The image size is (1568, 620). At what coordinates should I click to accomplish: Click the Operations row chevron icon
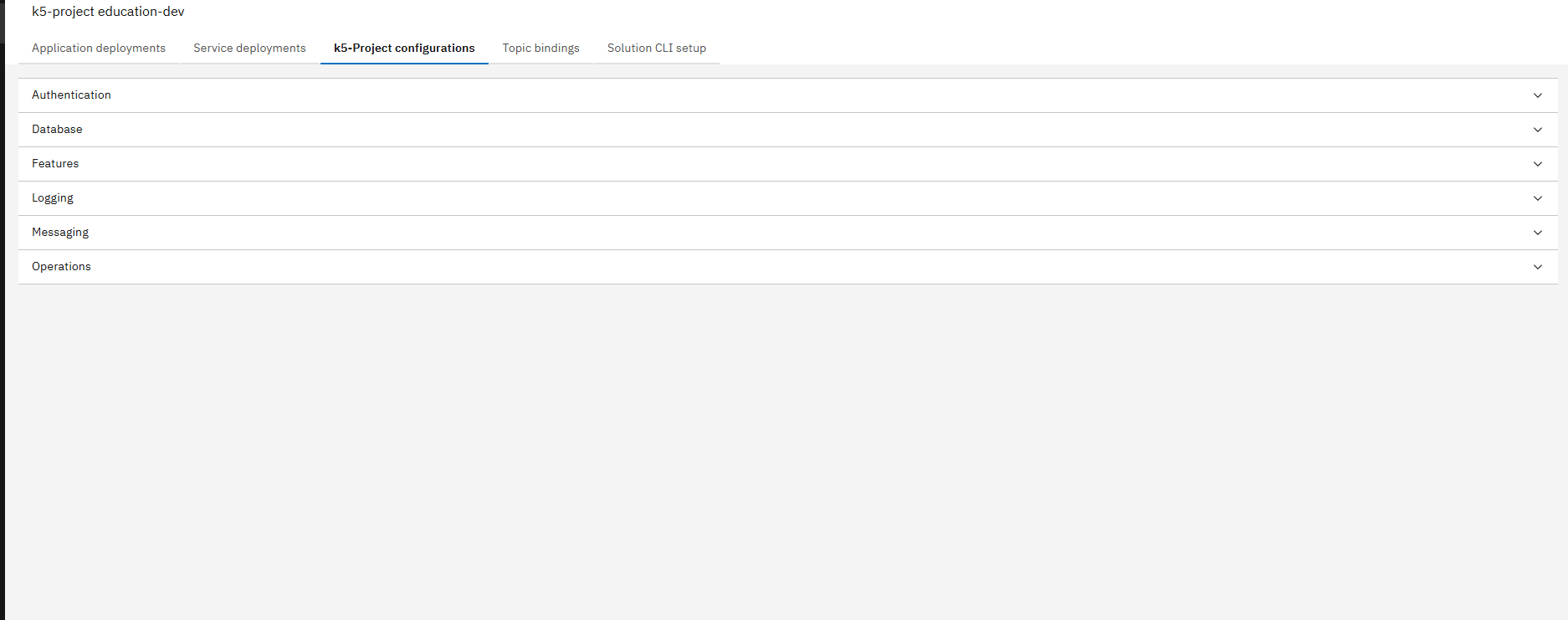[1537, 267]
